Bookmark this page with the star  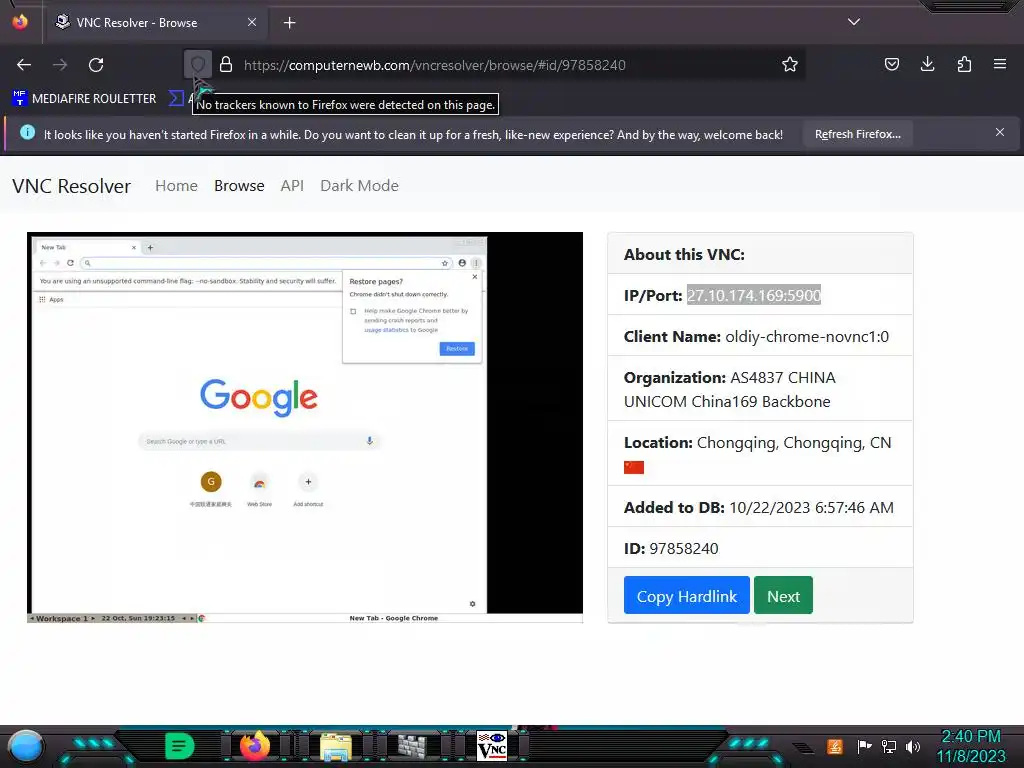(x=790, y=65)
